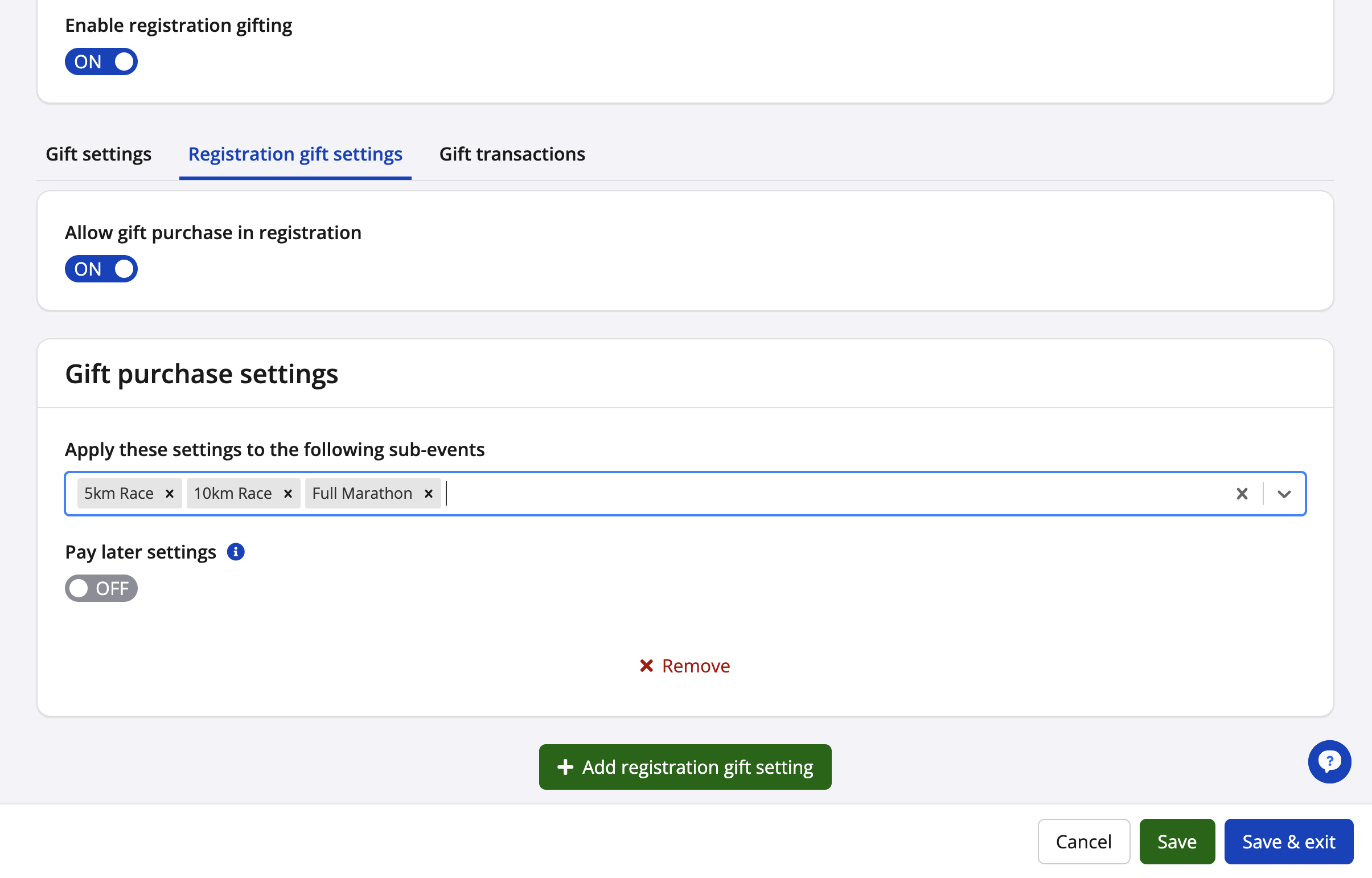Screen dimensions: 1372x878
Task: Remove the Full Marathon tag
Action: pos(429,493)
